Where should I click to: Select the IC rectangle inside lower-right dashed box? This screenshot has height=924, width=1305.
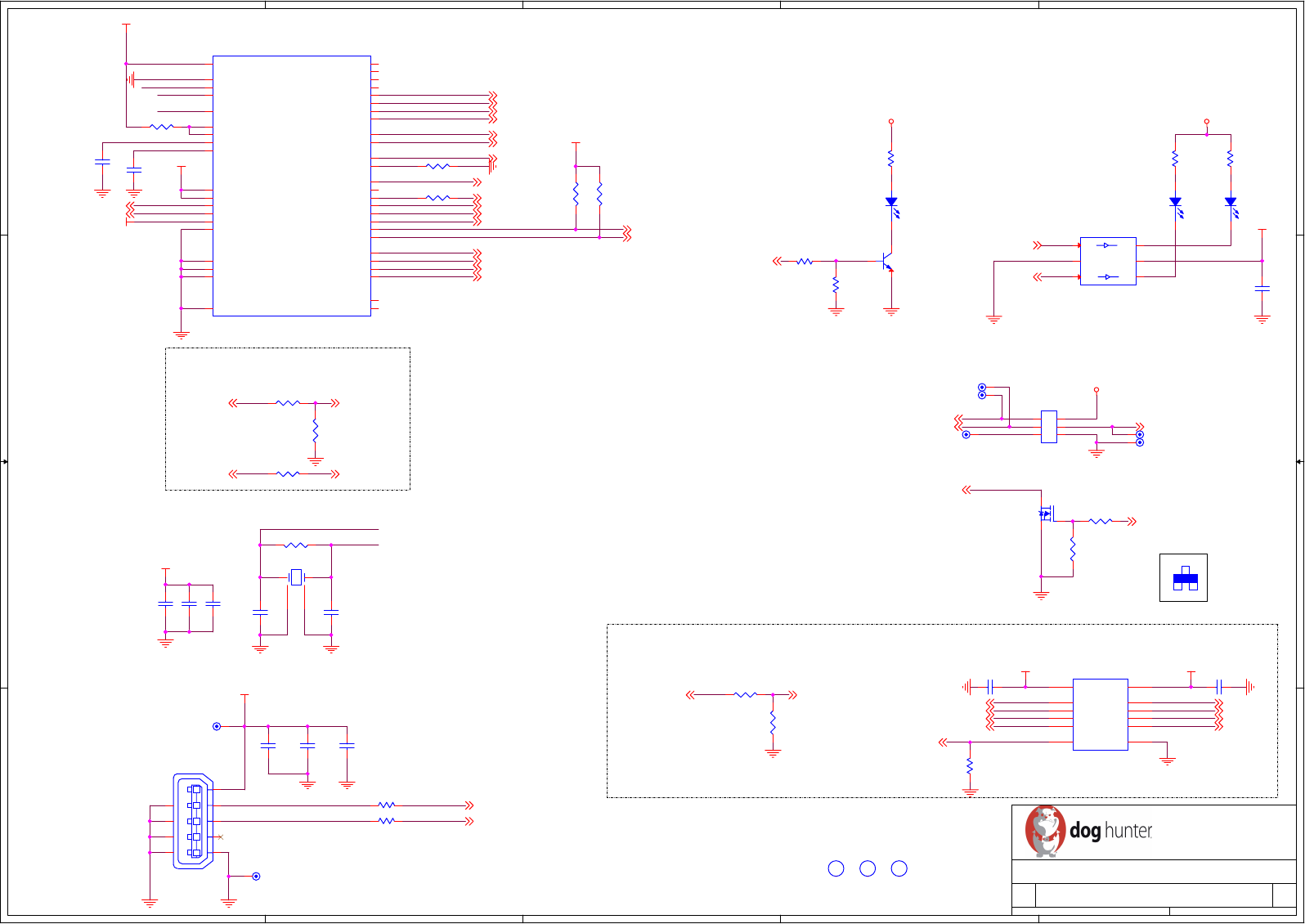click(x=1100, y=715)
